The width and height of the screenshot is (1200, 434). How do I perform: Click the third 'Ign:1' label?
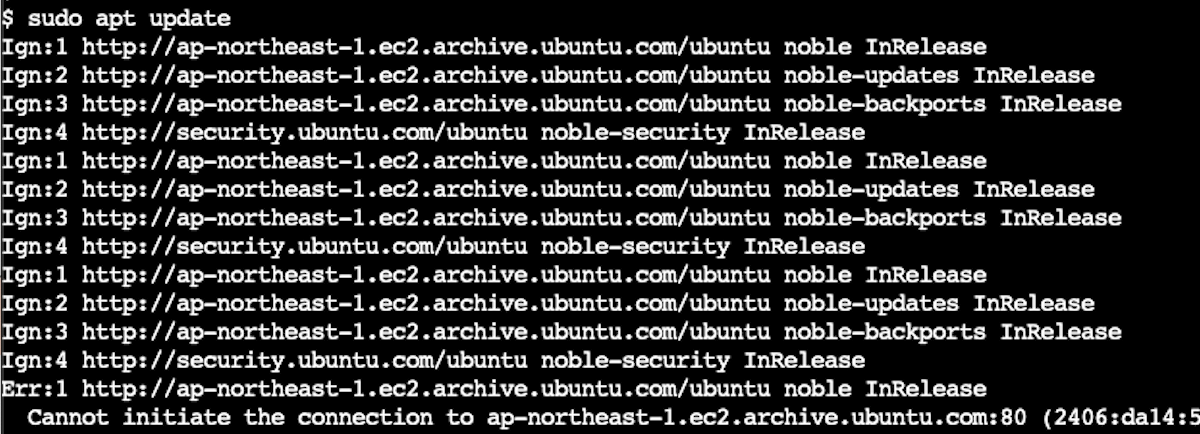pyautogui.click(x=36, y=275)
